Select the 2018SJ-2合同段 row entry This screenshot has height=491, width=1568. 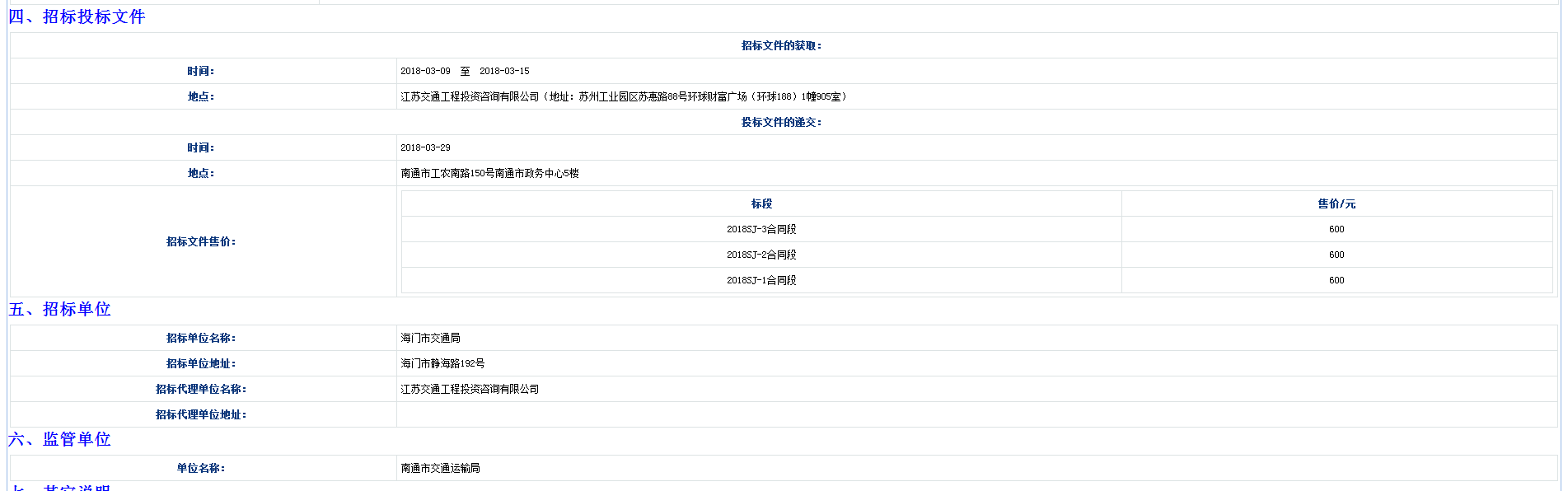click(761, 255)
